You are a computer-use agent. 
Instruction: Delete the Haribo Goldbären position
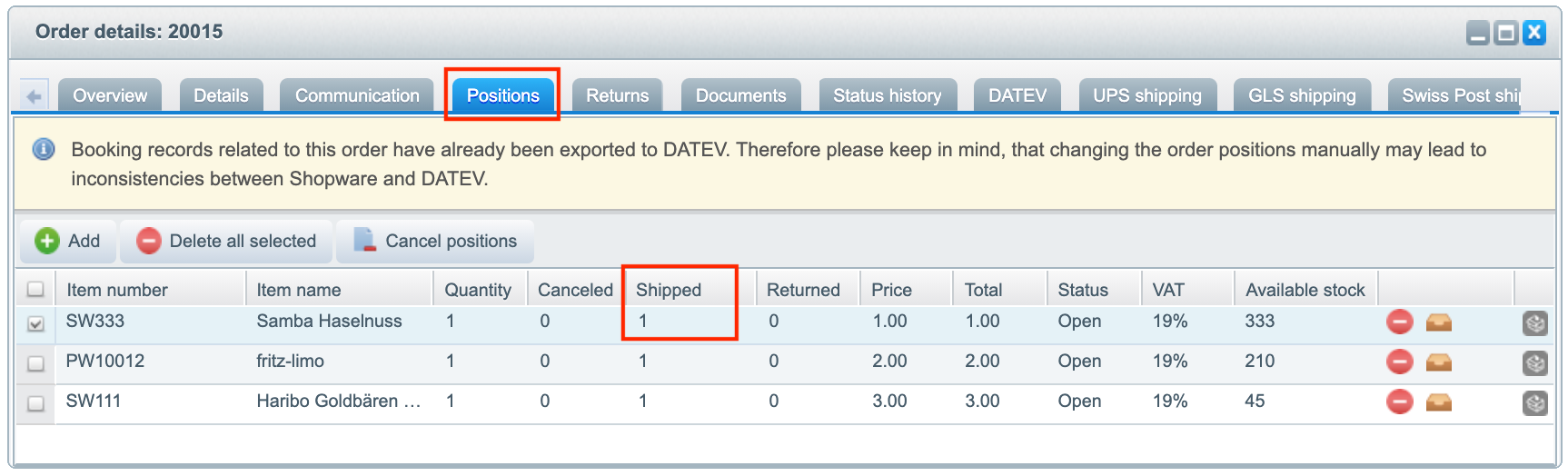point(1399,402)
